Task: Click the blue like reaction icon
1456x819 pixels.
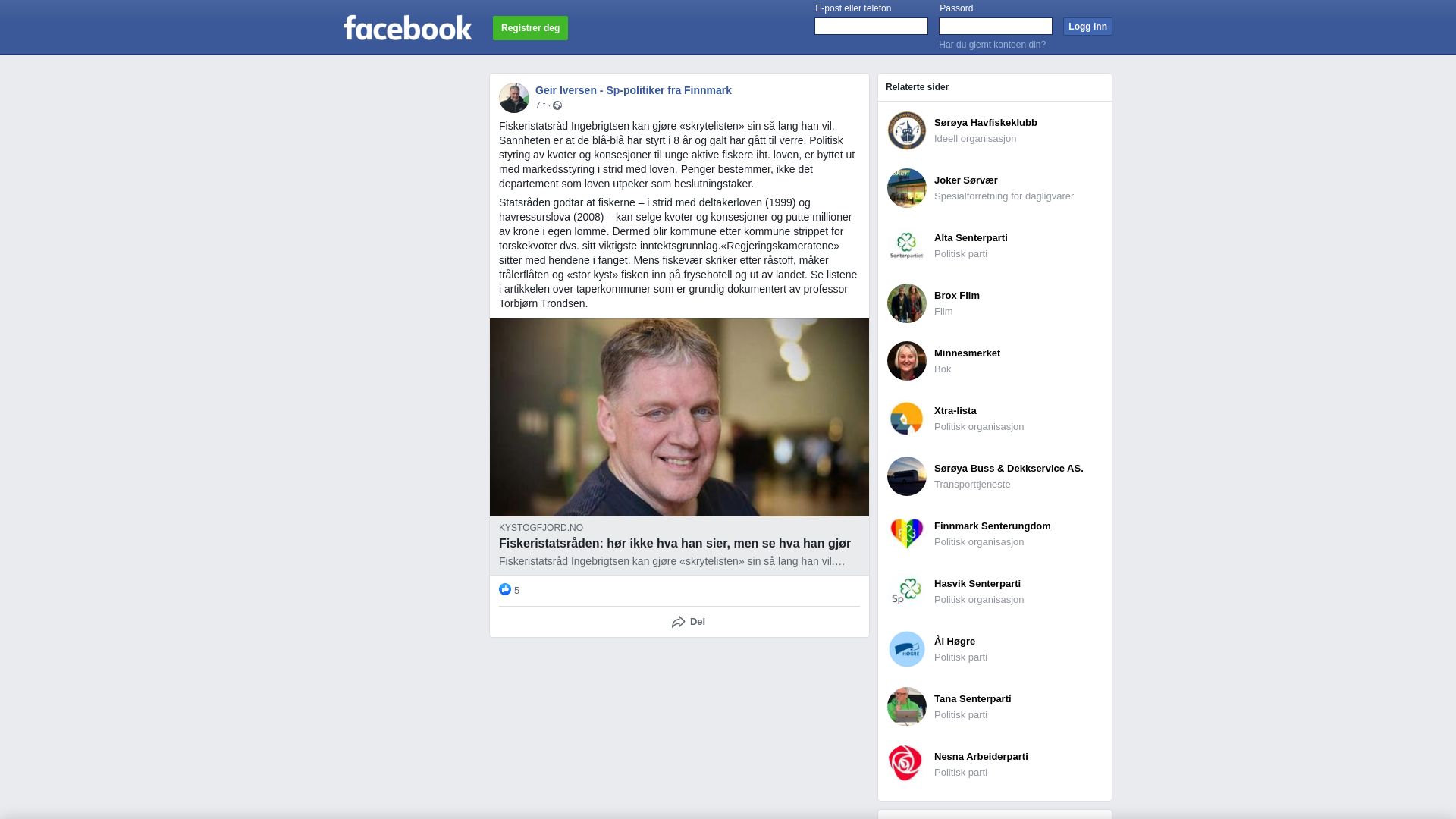Action: point(505,589)
